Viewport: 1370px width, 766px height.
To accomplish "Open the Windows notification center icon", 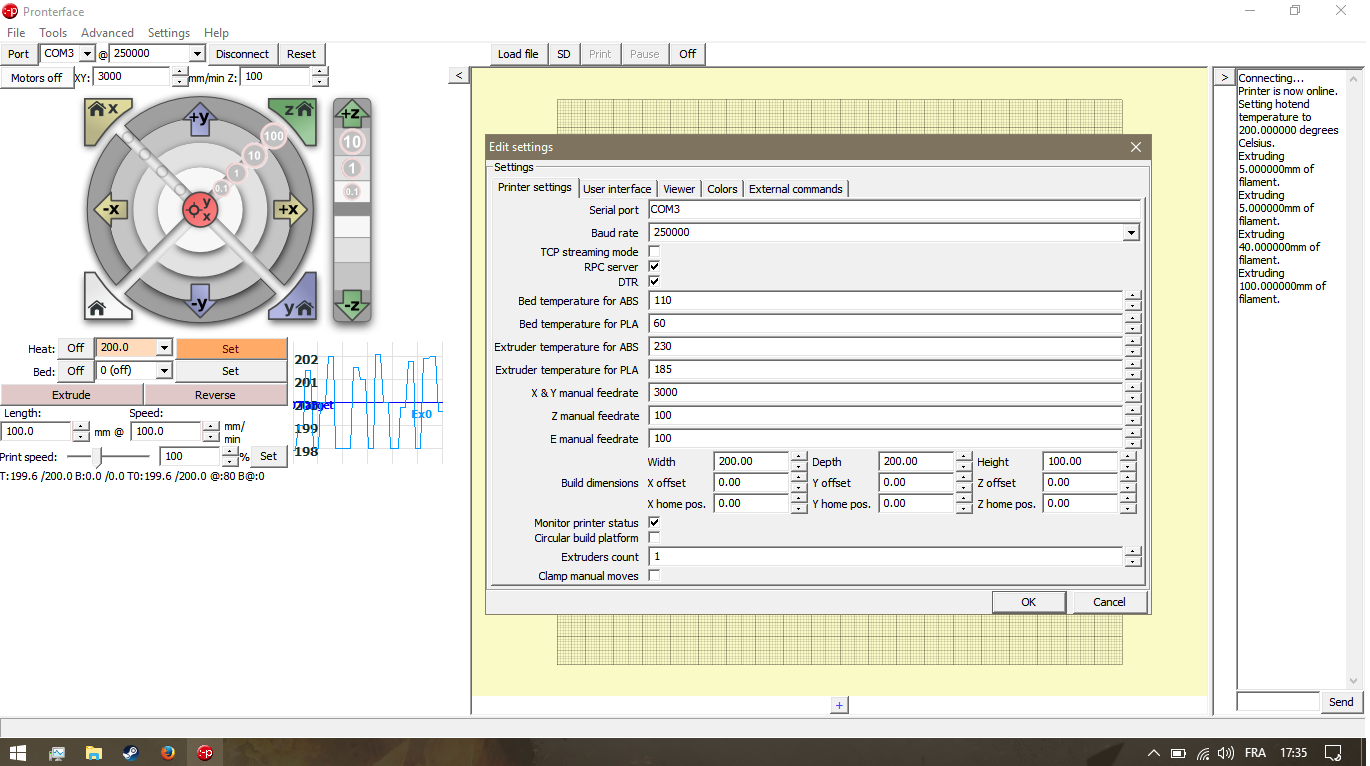I will [x=1332, y=752].
